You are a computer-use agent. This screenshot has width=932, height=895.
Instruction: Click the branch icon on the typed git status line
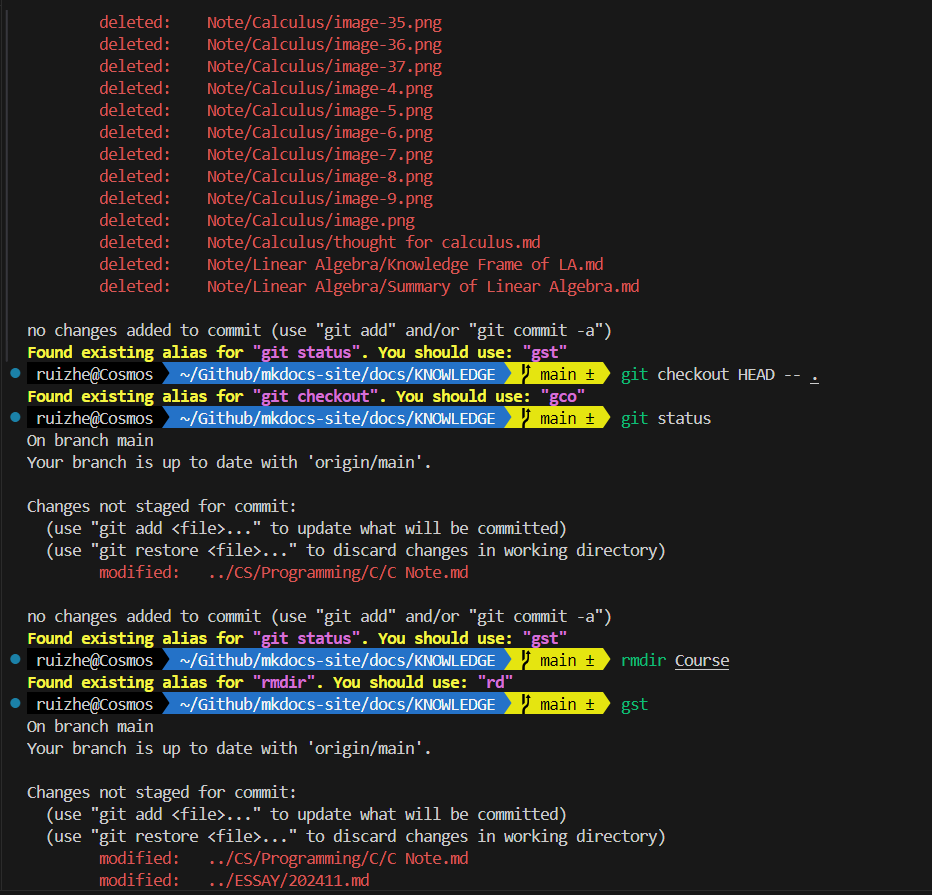click(525, 418)
